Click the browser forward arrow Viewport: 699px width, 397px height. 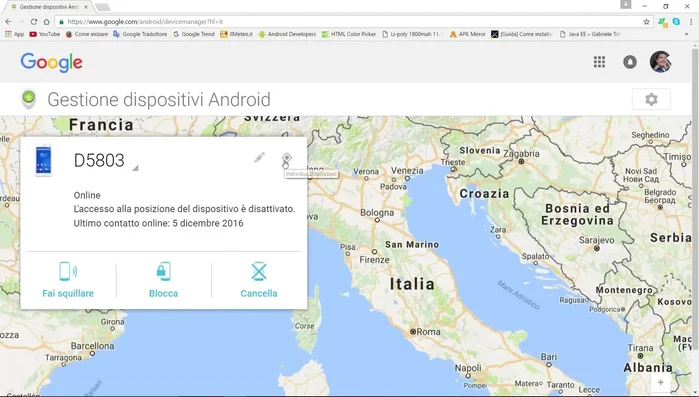coord(21,21)
